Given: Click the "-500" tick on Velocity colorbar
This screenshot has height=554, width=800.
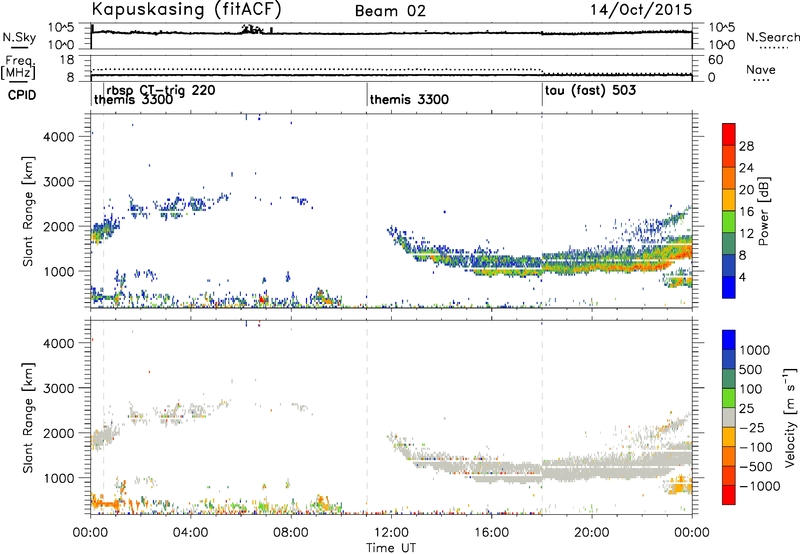Looking at the screenshot, I should (756, 467).
